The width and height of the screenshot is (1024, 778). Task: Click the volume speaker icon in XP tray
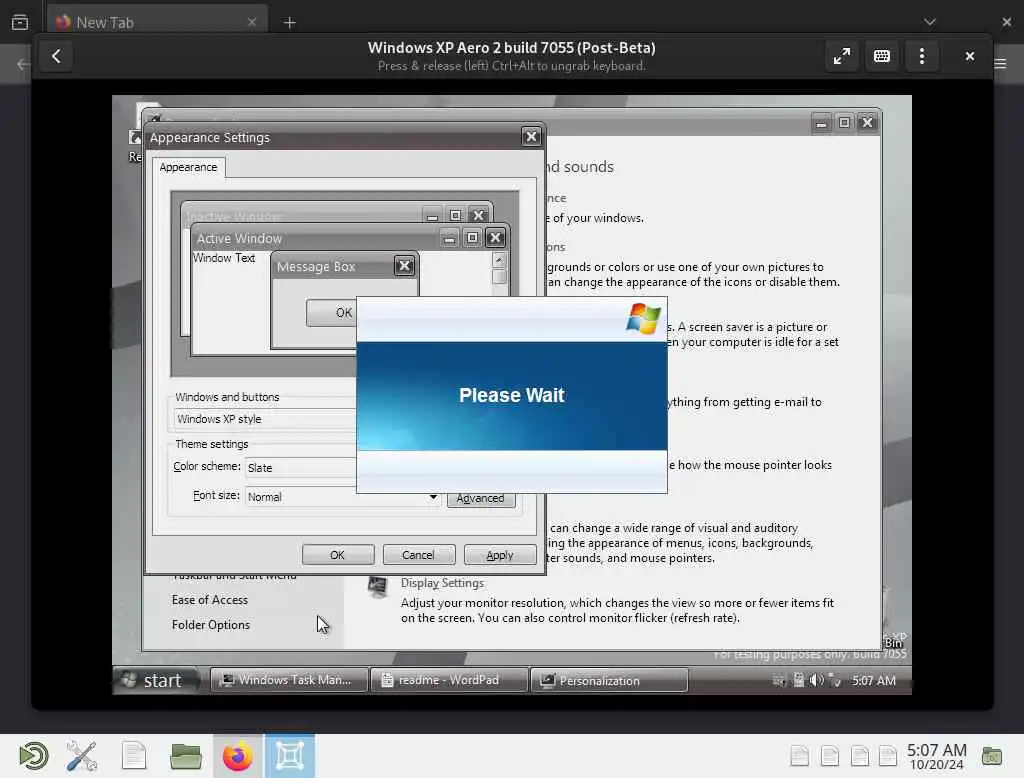coord(816,681)
